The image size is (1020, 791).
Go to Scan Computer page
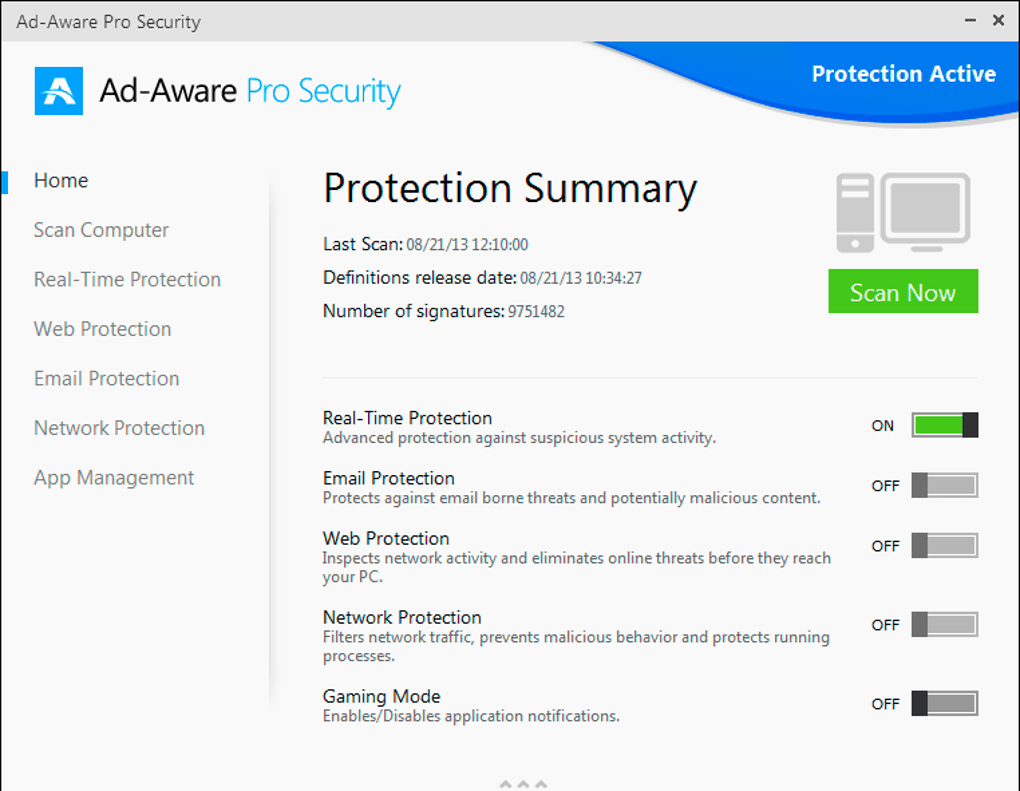coord(101,230)
